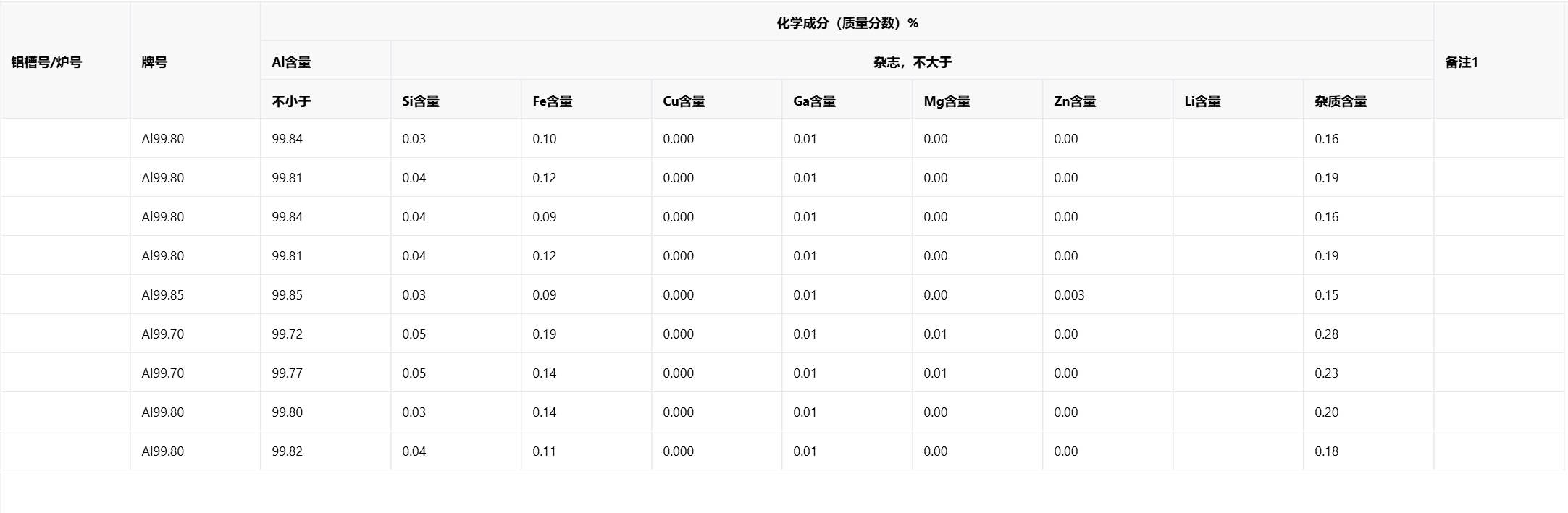
Task: Click the 杂质含量 column header
Action: (1341, 101)
